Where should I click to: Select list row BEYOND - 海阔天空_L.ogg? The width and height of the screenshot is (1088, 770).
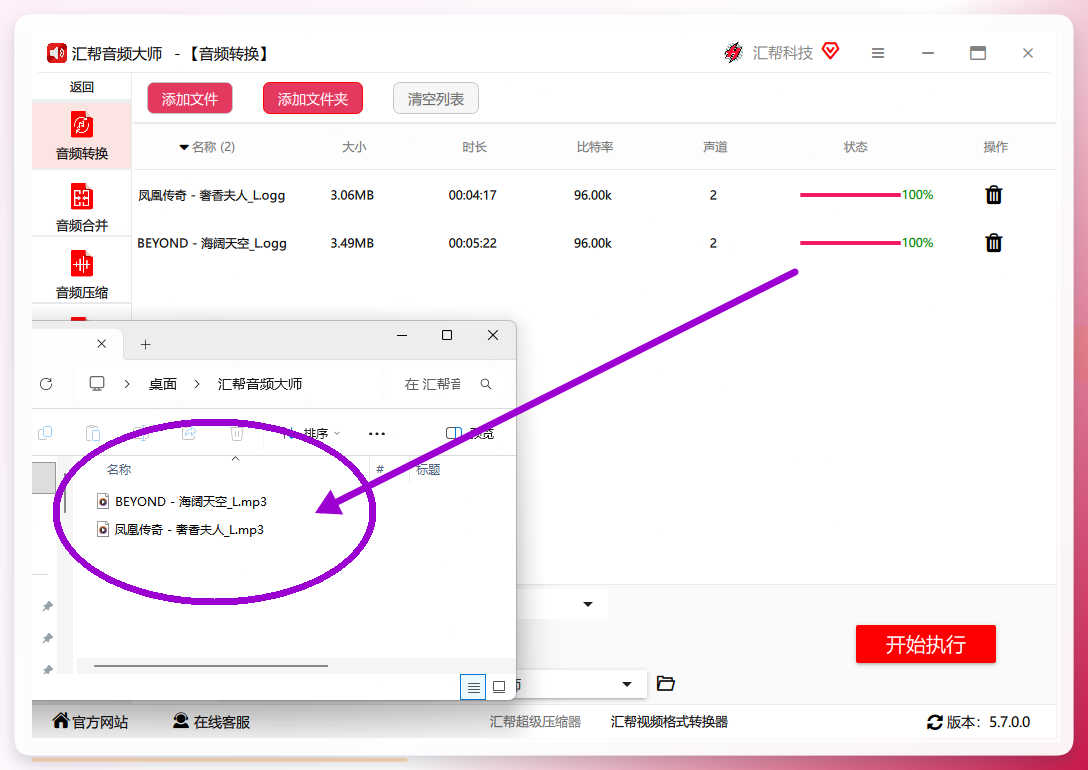212,243
